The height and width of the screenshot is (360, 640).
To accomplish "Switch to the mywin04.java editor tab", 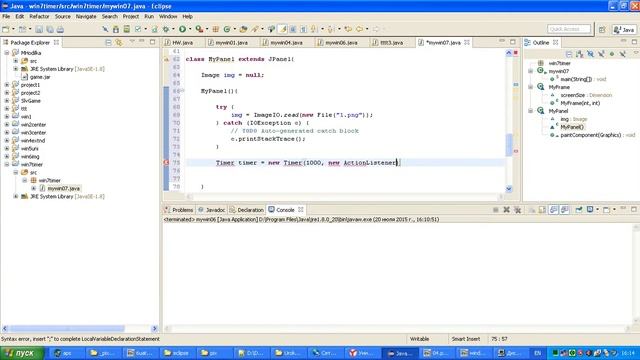I will pos(286,42).
